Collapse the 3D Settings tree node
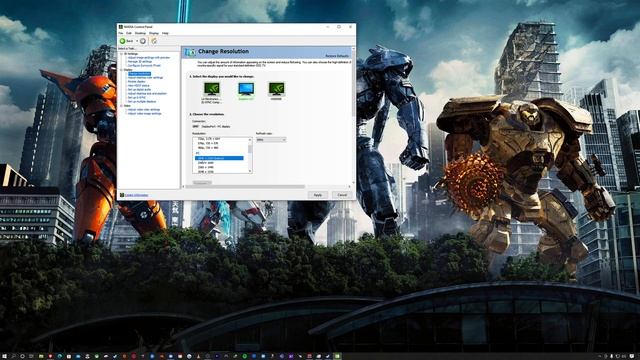Screen dimensions: 640x360 pyautogui.click(x=121, y=54)
